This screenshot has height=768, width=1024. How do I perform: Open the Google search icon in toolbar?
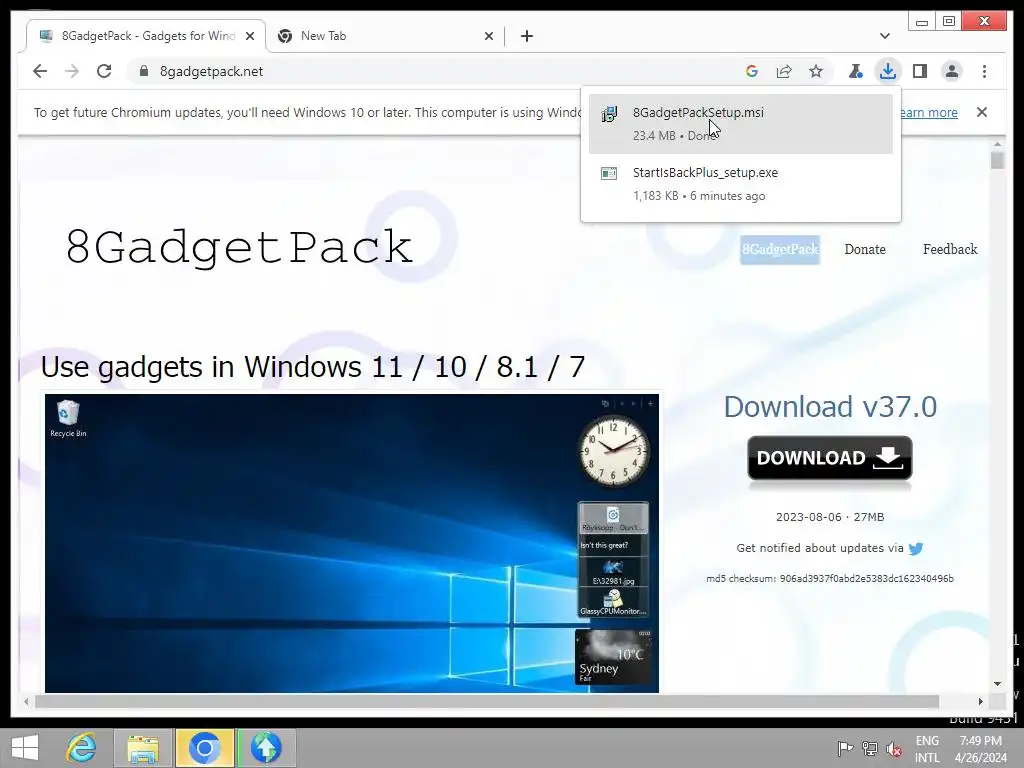[x=752, y=71]
